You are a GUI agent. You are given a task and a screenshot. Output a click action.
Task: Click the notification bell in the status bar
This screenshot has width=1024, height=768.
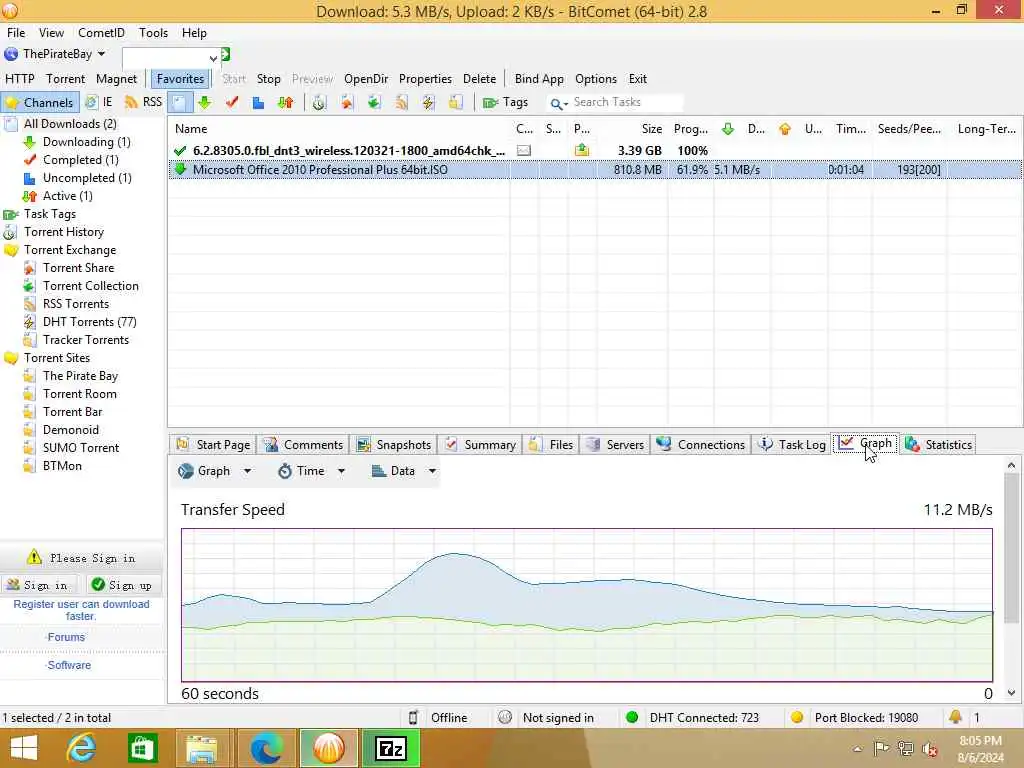point(955,717)
